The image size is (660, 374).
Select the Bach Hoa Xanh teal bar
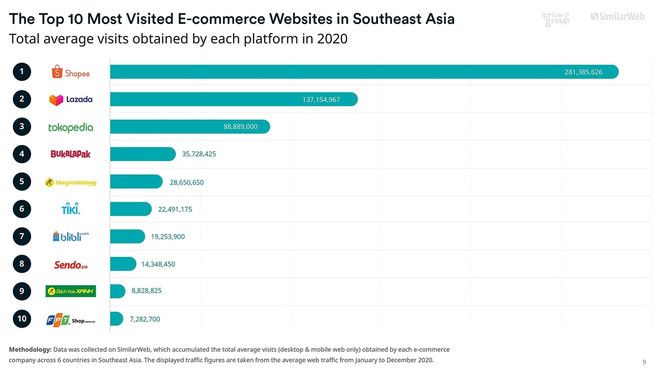118,291
